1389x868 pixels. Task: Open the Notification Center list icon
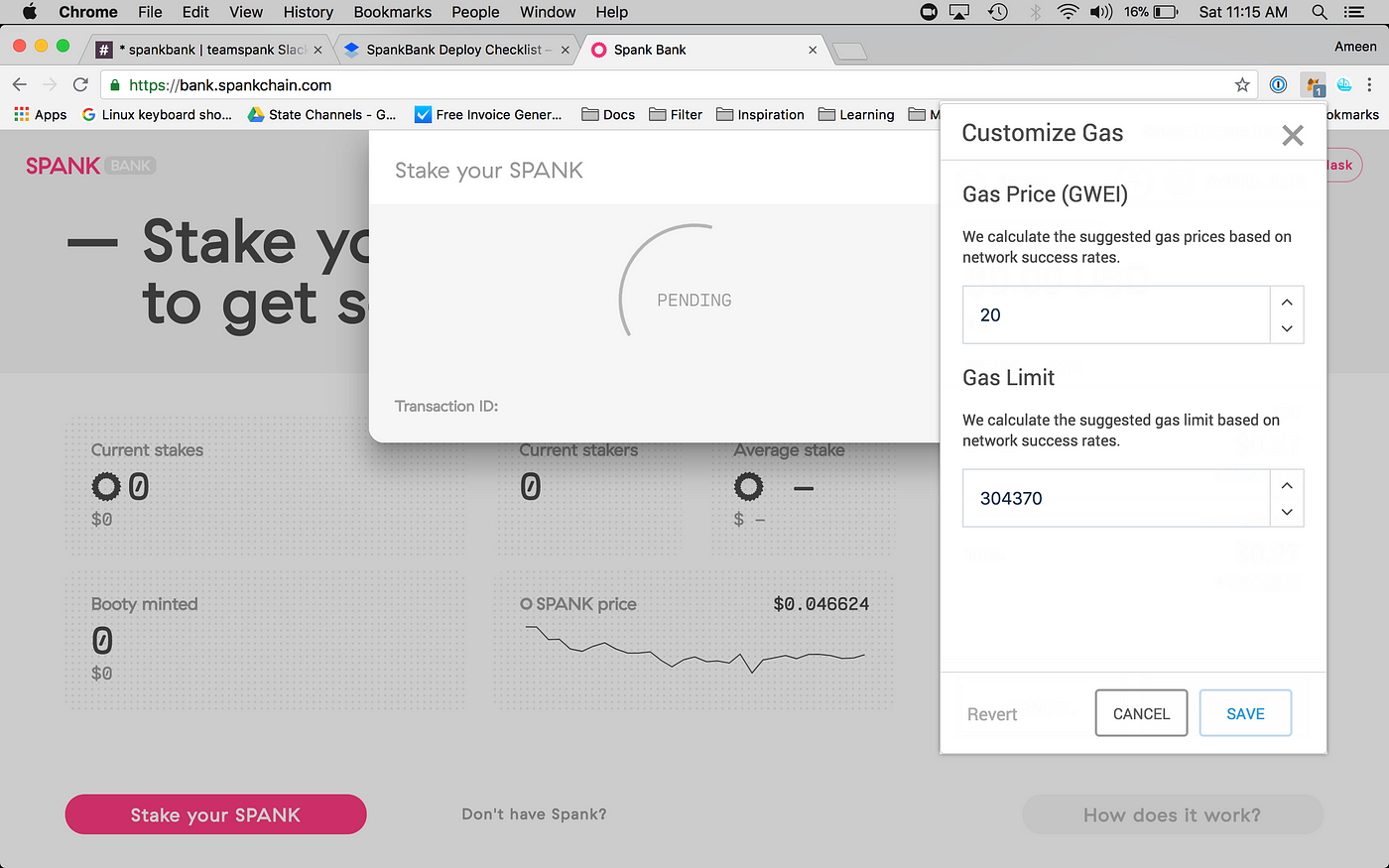(1353, 12)
